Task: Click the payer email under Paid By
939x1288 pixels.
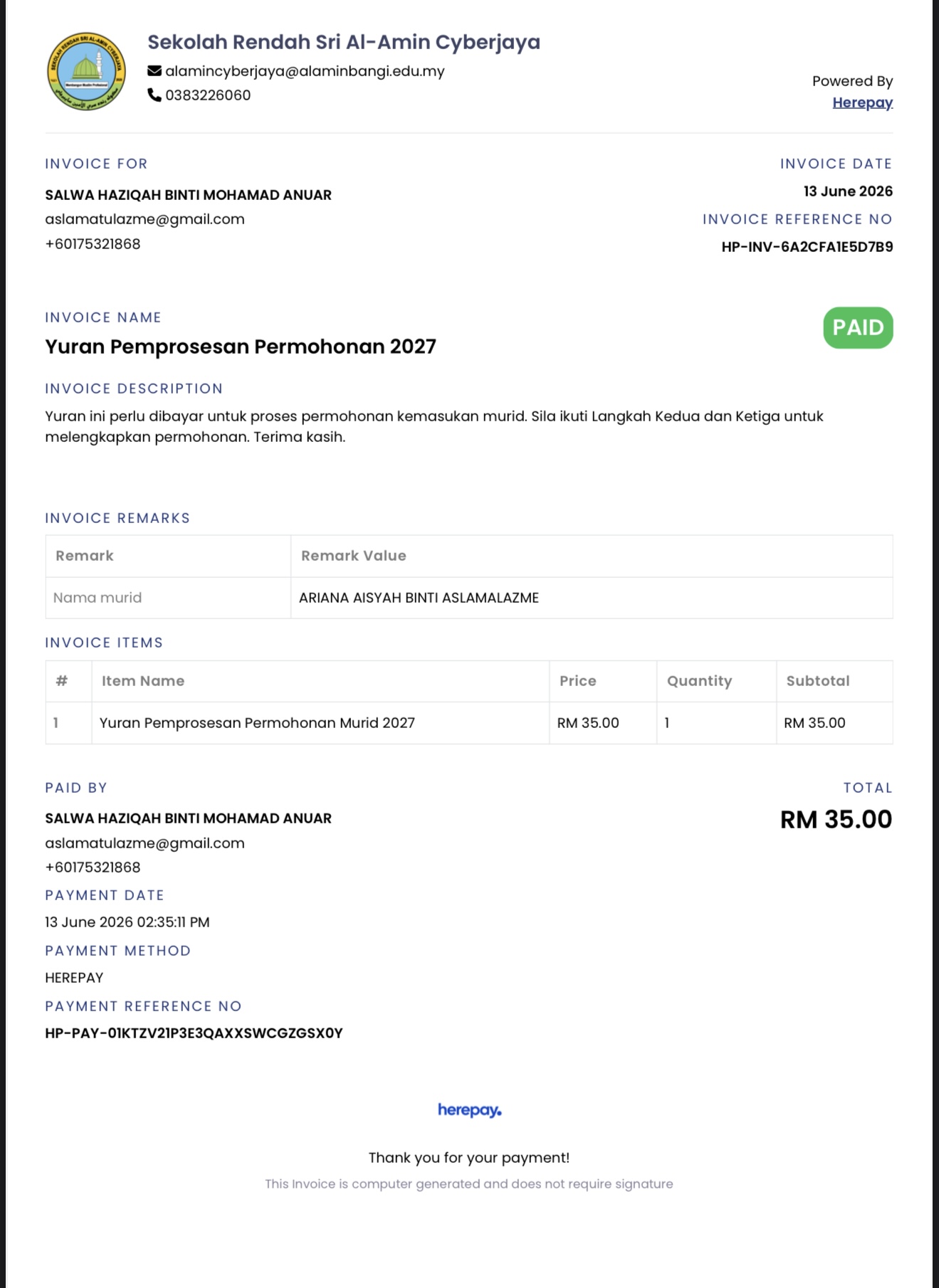Action: [x=145, y=843]
